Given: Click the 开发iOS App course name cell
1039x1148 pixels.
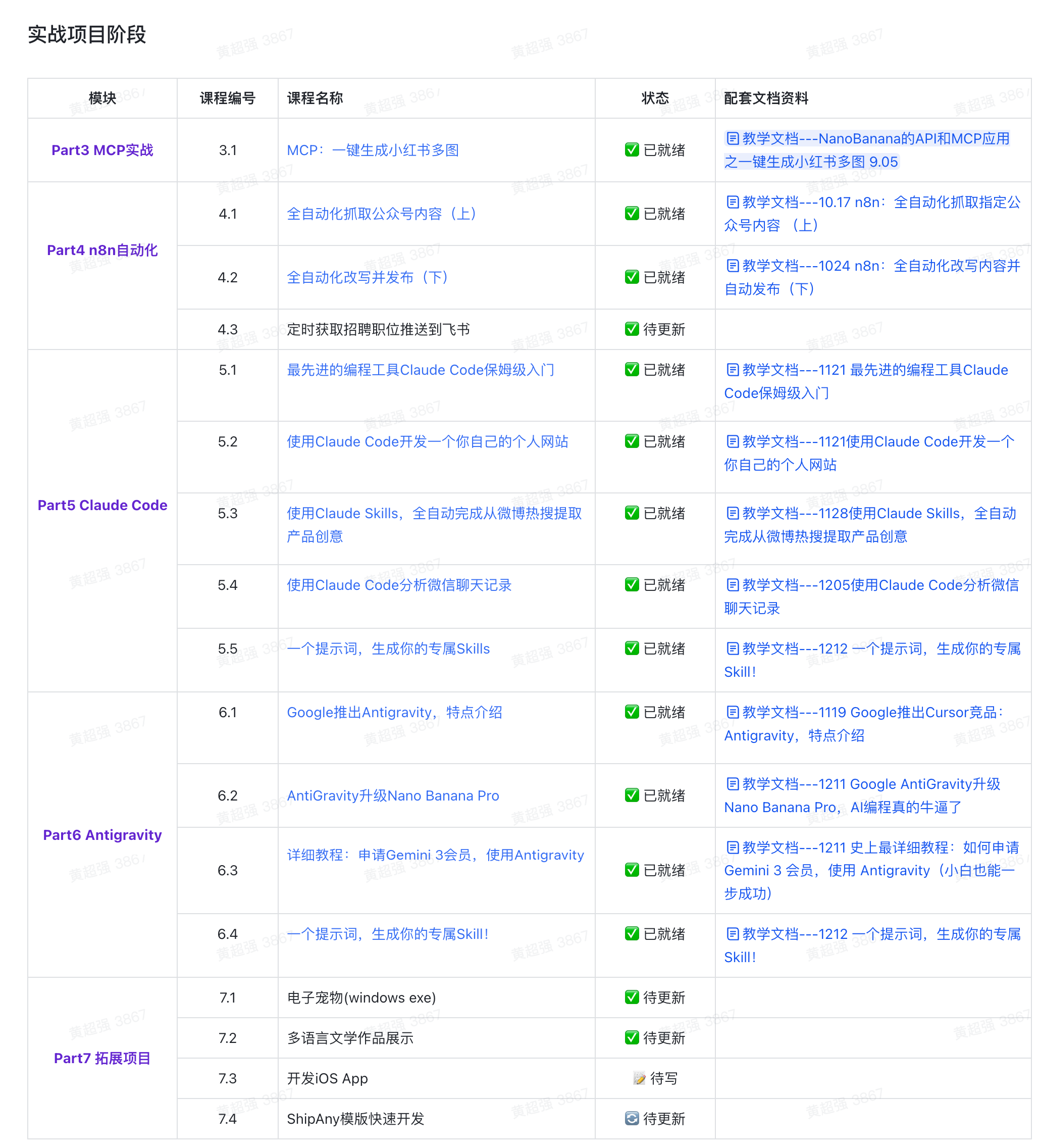Looking at the screenshot, I should pos(327,1078).
